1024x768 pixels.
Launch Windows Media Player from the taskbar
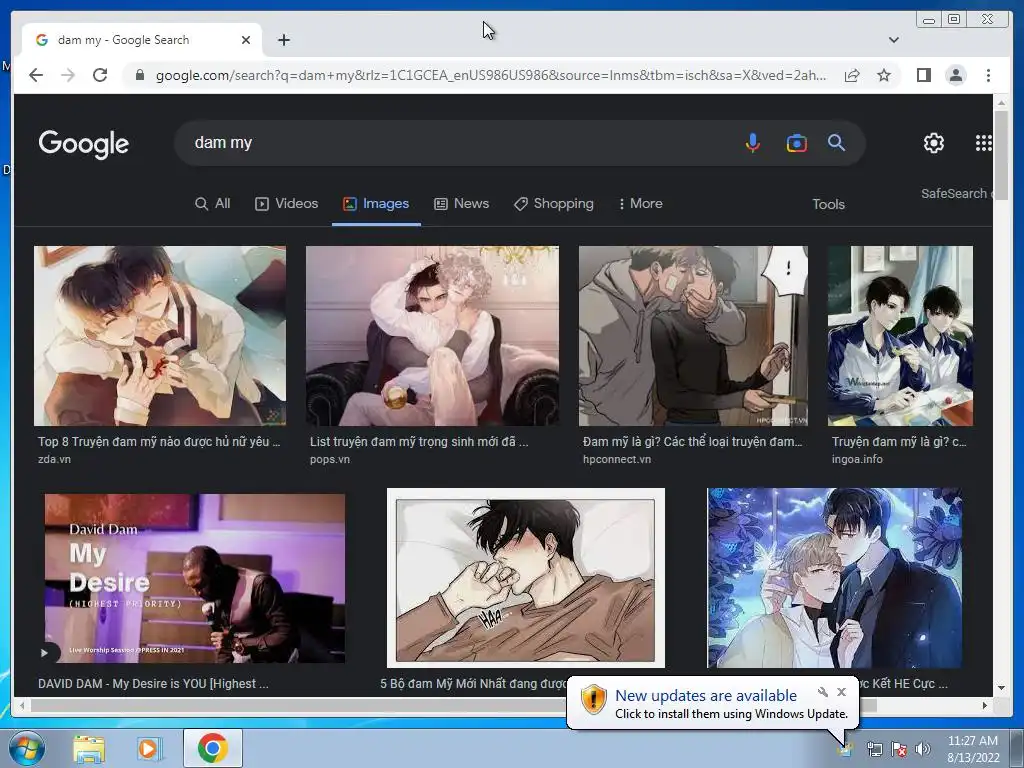148,748
